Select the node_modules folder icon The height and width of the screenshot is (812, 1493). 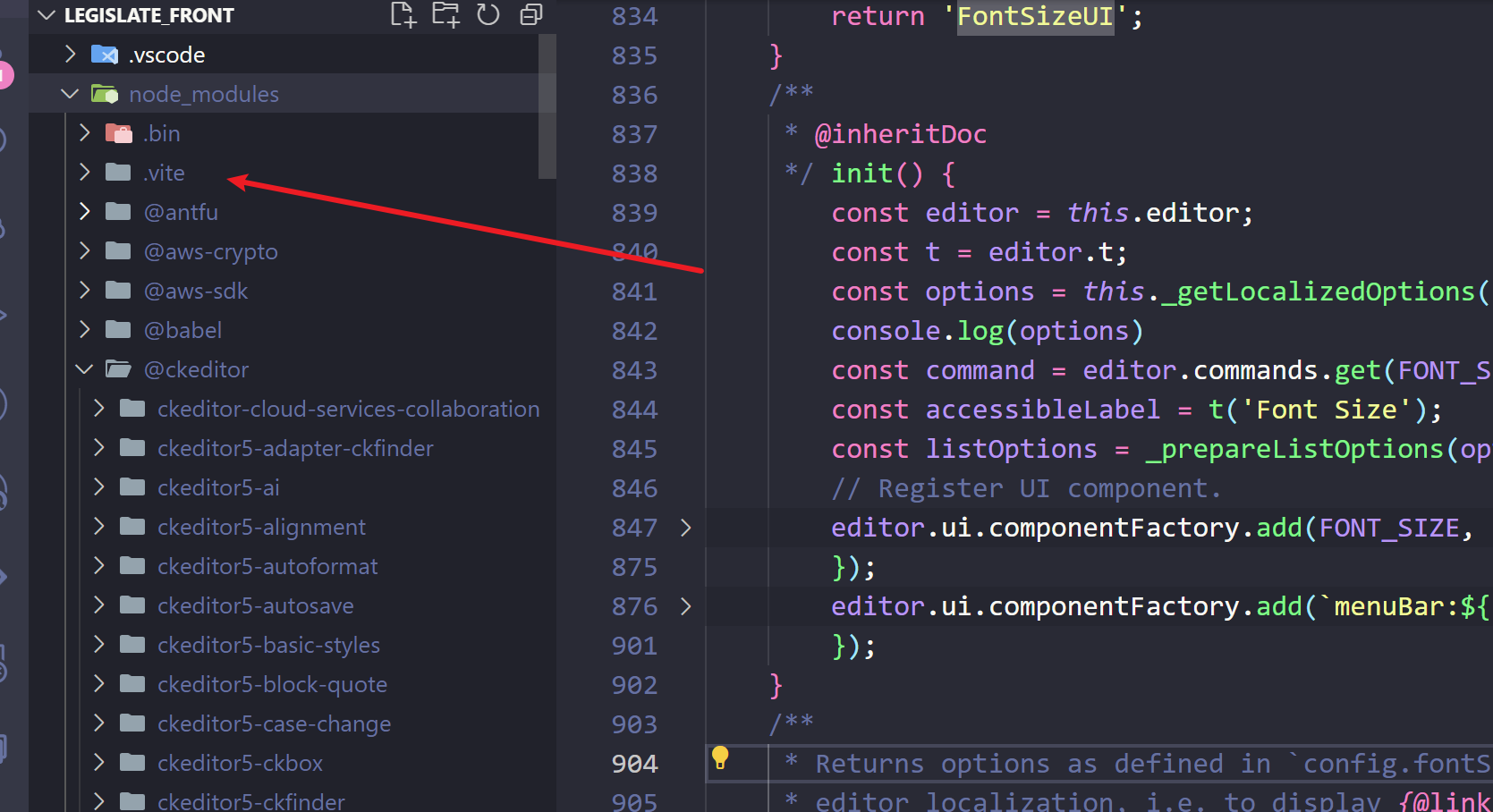[x=105, y=94]
